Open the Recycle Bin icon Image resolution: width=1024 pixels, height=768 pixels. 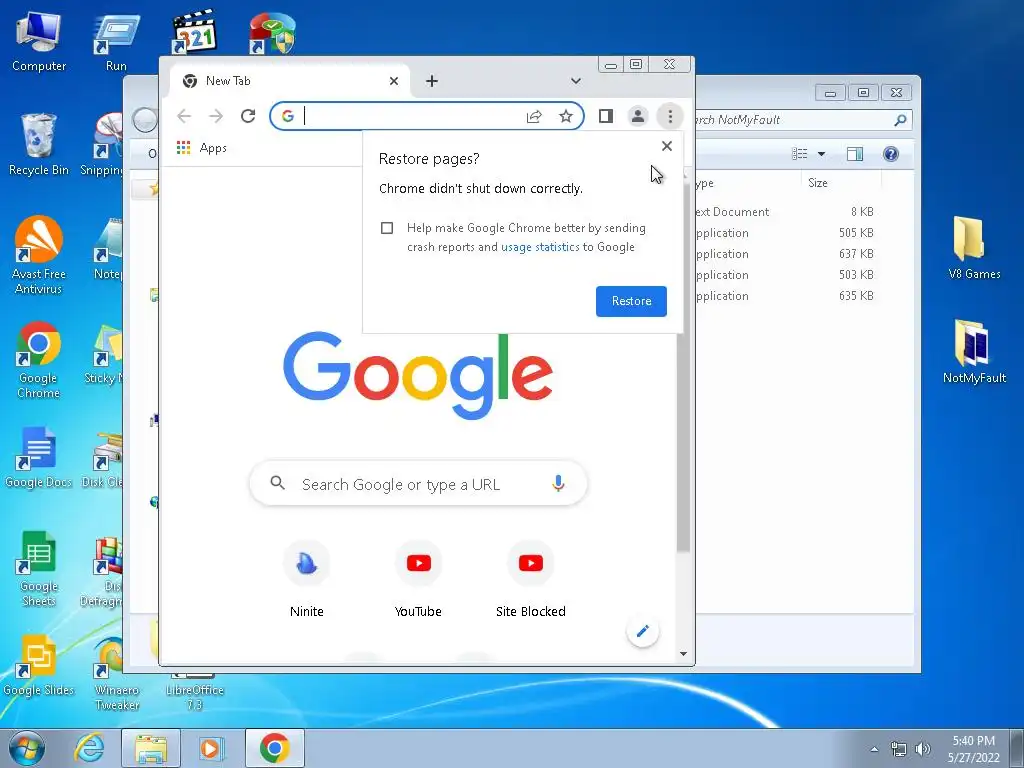[x=39, y=145]
